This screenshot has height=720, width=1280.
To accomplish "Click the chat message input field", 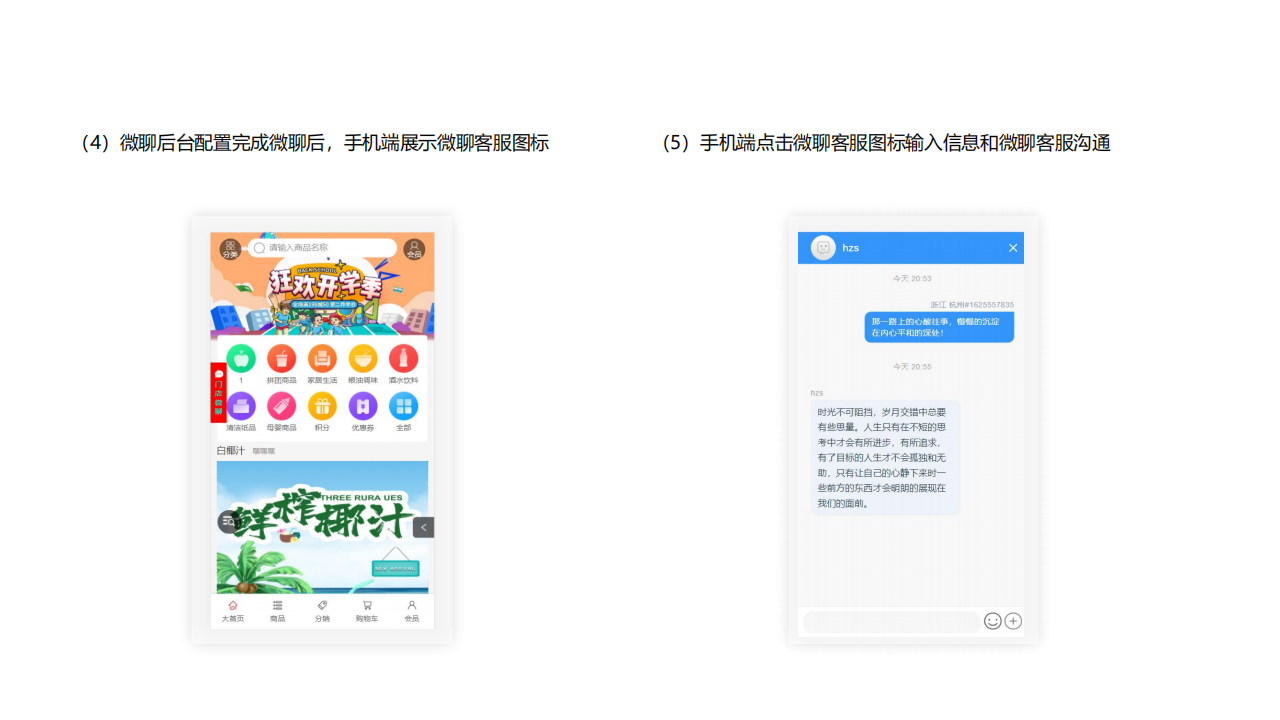I will pos(892,622).
